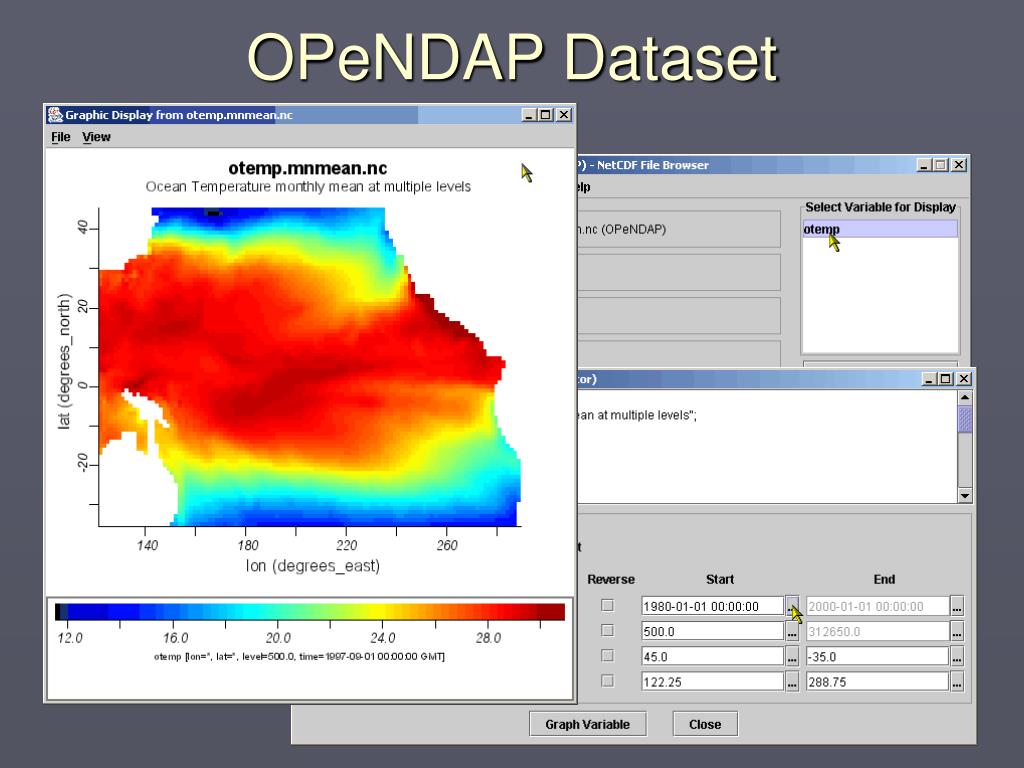Screen dimensions: 1024x768
Task: Maximize the Graphic Display window
Action: pyautogui.click(x=546, y=115)
